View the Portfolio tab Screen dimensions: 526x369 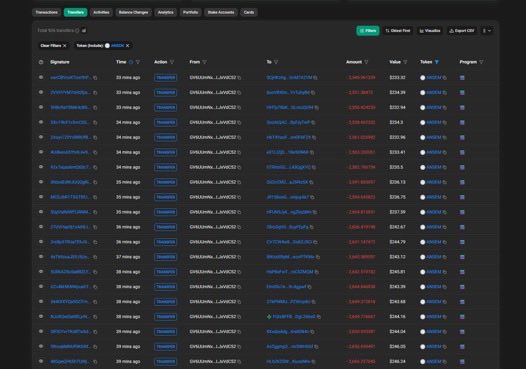point(191,12)
